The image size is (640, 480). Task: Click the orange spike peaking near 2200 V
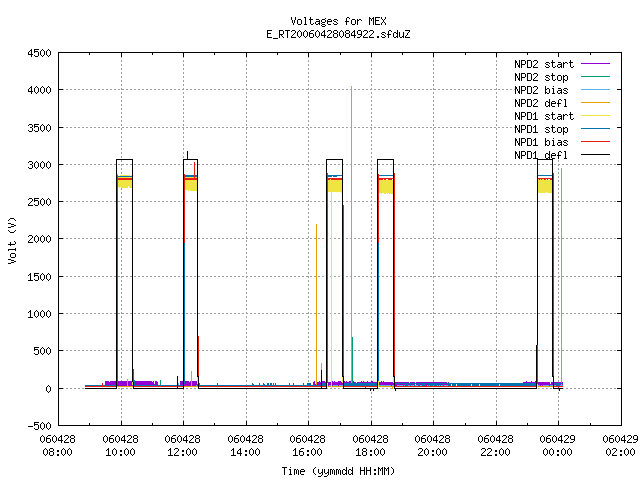click(x=316, y=302)
